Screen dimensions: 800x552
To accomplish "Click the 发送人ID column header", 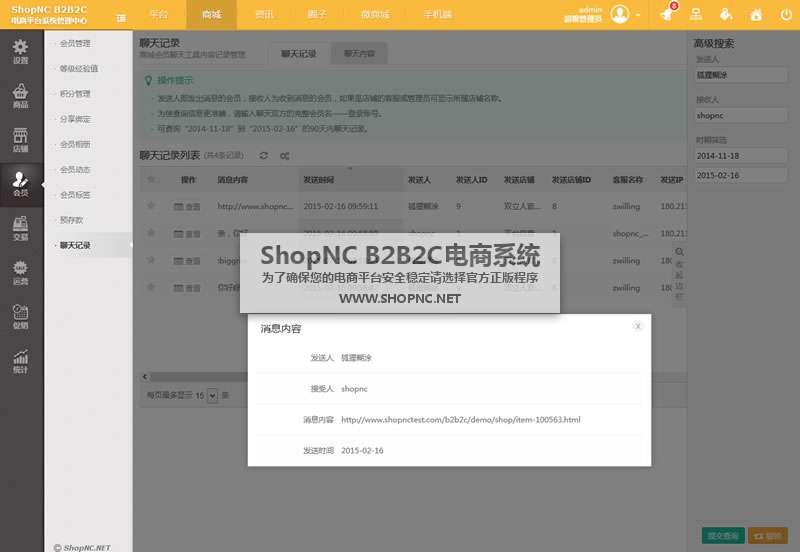I will [x=471, y=180].
